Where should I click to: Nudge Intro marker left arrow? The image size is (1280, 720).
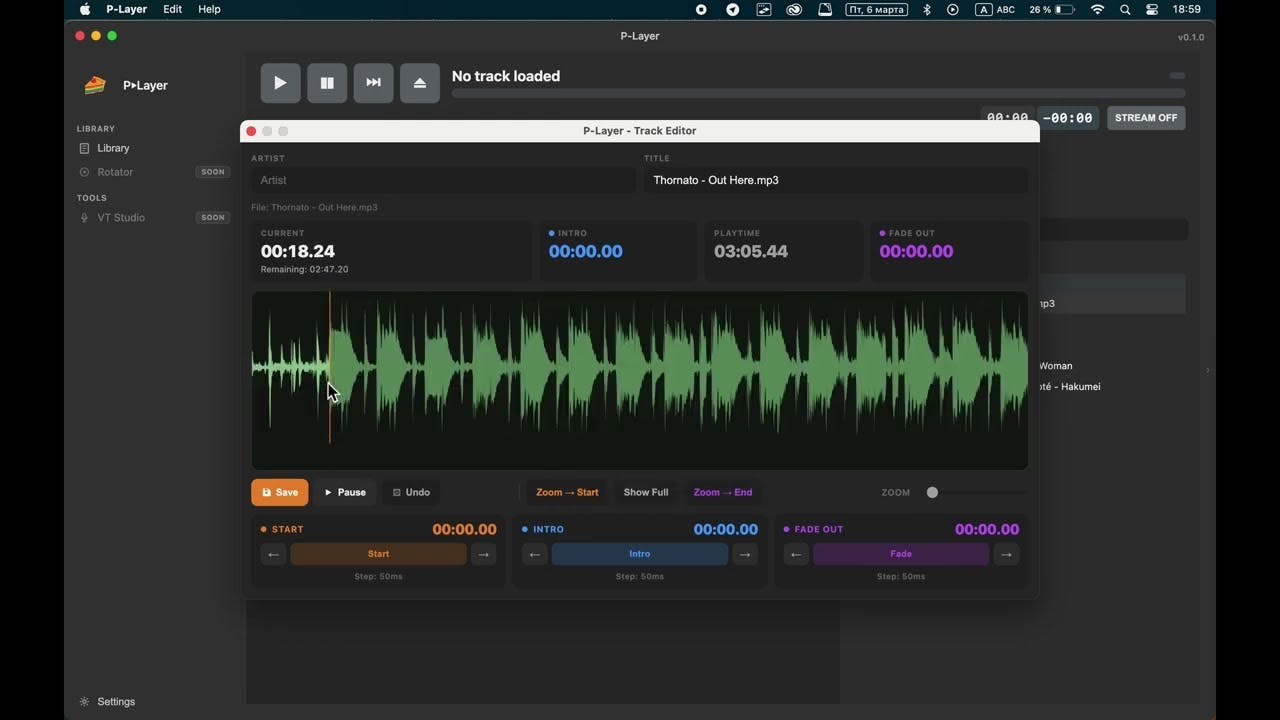tap(535, 554)
